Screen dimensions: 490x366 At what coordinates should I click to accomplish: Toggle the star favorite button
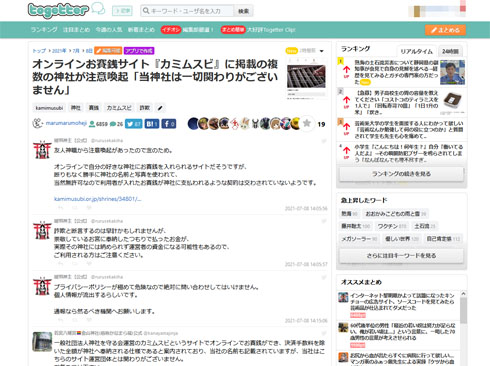click(307, 124)
